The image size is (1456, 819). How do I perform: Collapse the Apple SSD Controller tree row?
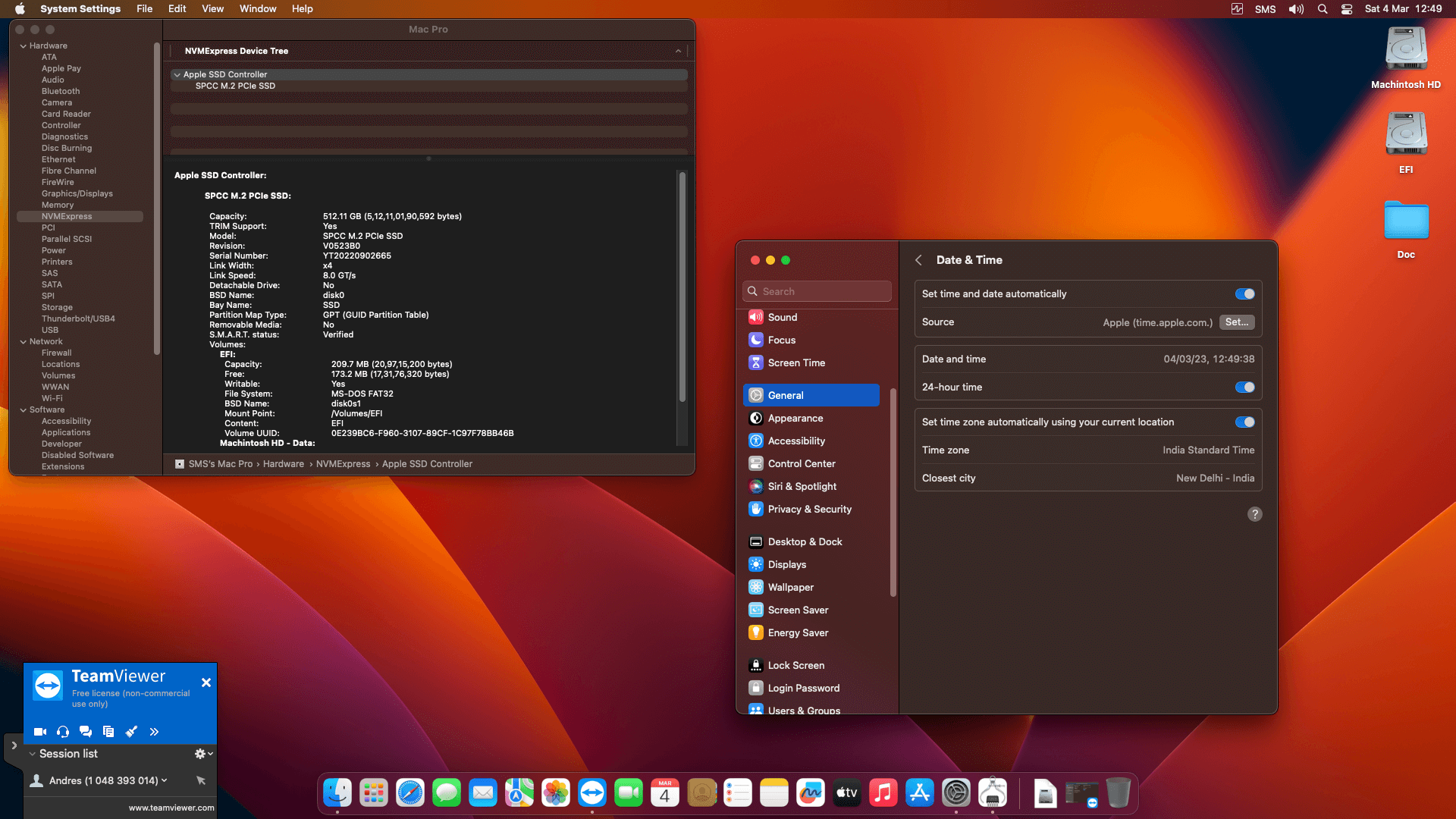(x=177, y=75)
